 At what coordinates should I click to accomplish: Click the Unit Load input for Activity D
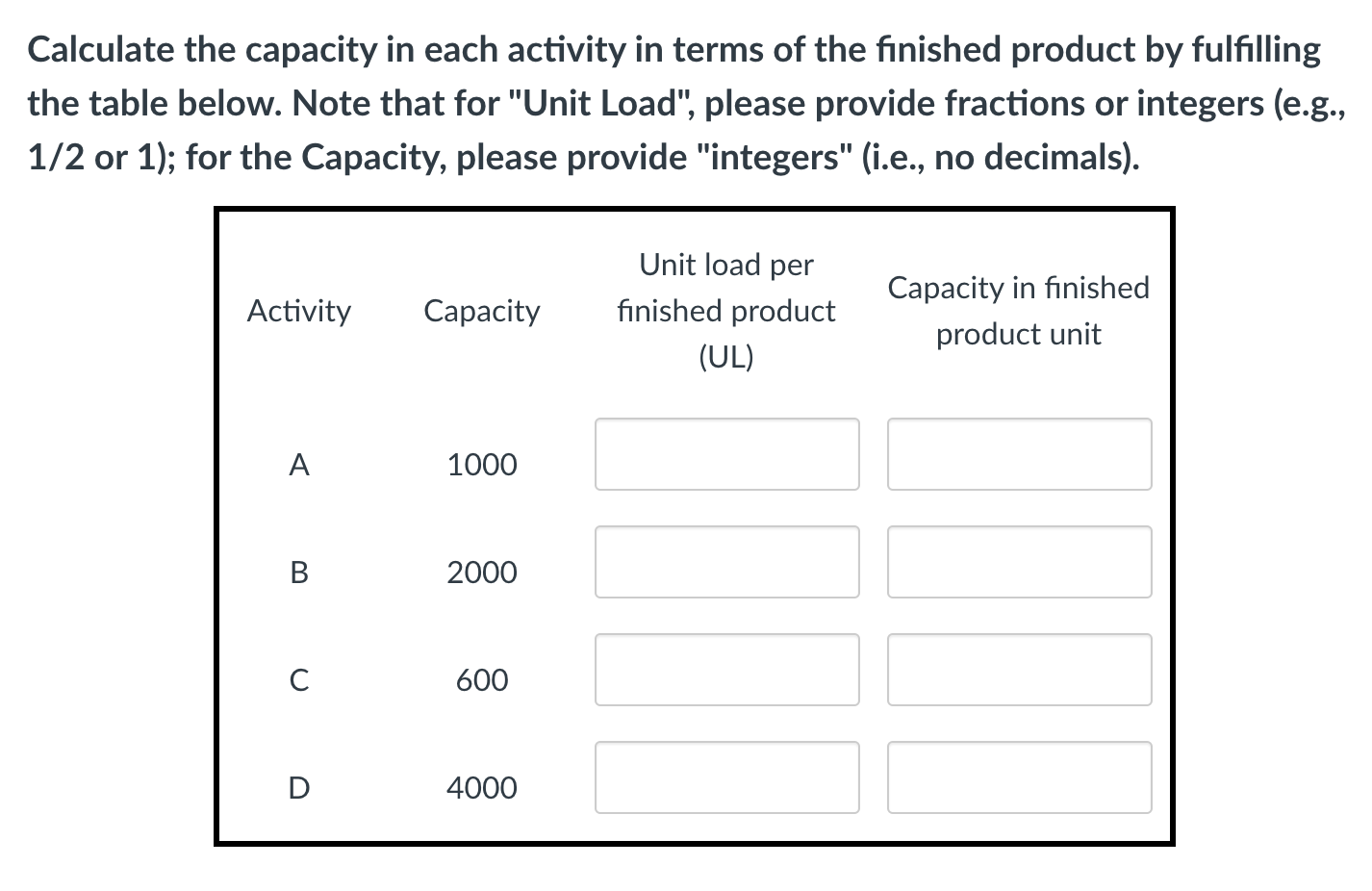pos(726,777)
